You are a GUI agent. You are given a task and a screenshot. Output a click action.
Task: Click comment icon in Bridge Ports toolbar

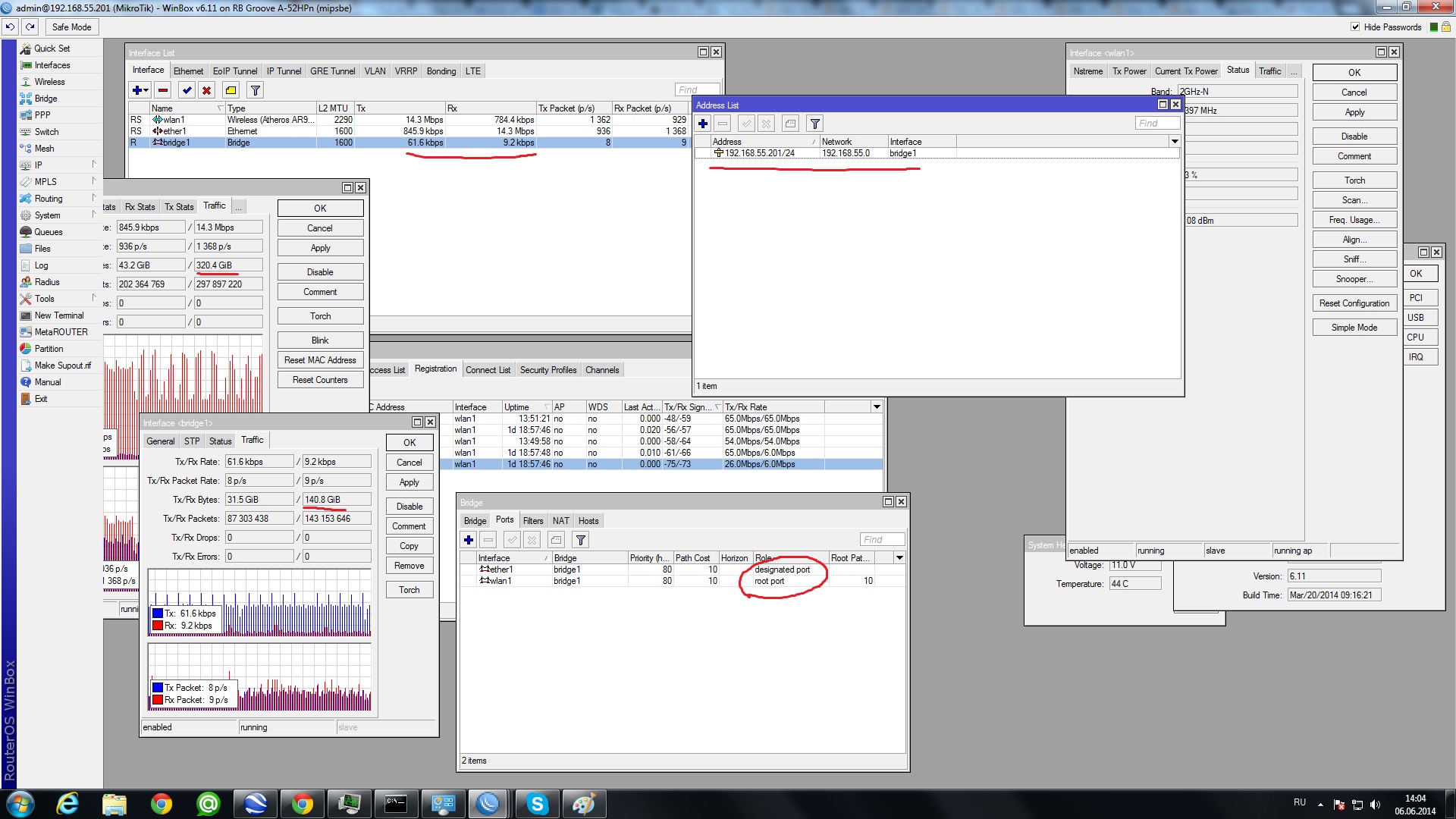click(557, 540)
